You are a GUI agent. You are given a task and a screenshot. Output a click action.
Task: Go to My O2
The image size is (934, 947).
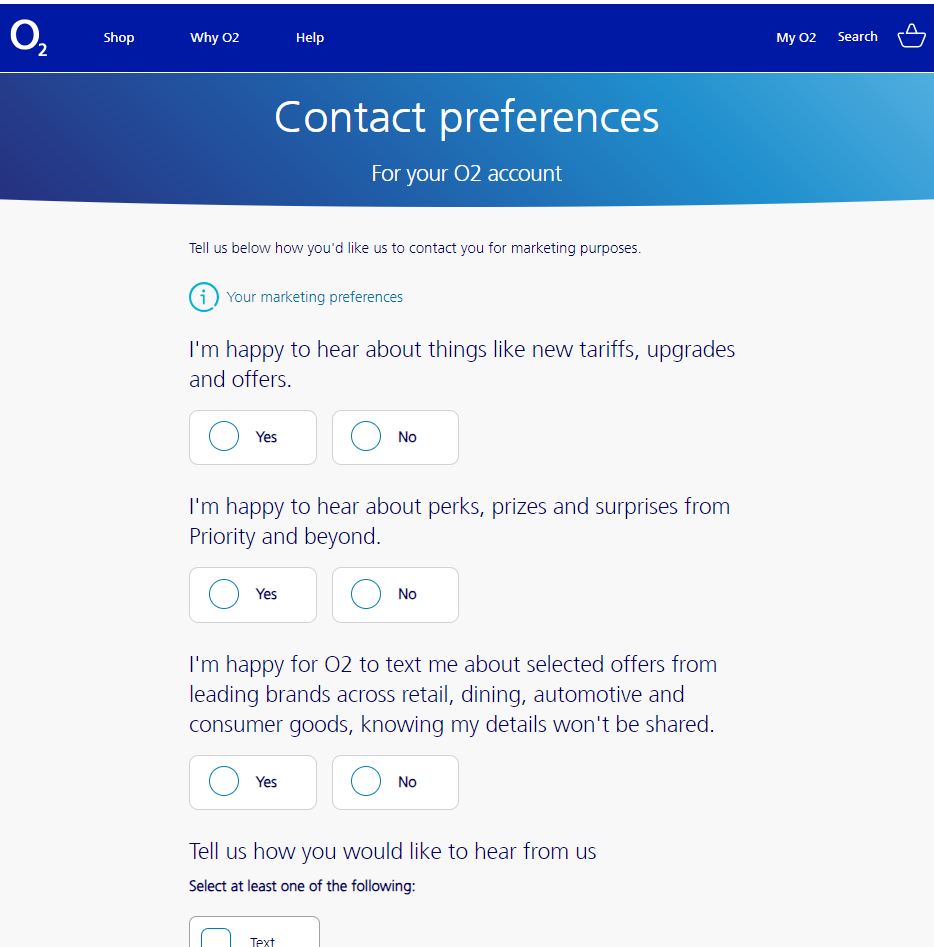[796, 37]
